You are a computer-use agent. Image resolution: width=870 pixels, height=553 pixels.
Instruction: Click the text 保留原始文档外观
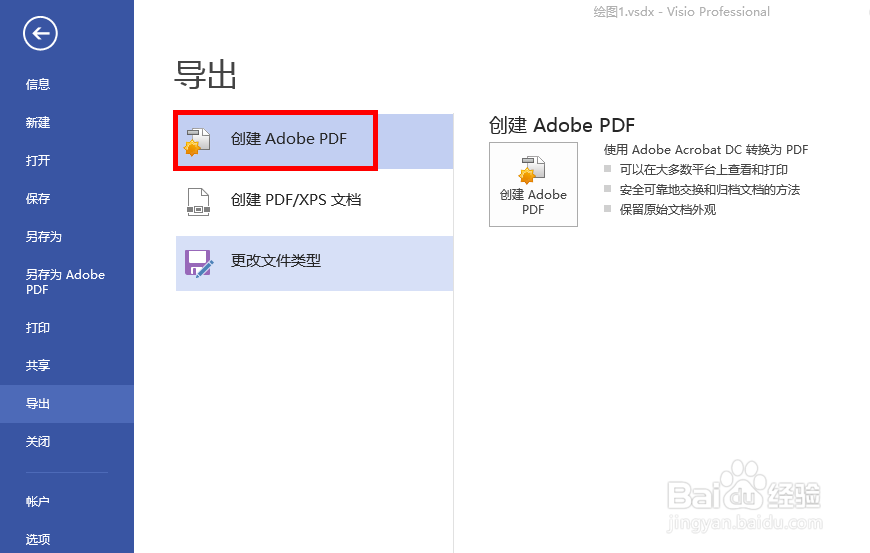point(667,210)
